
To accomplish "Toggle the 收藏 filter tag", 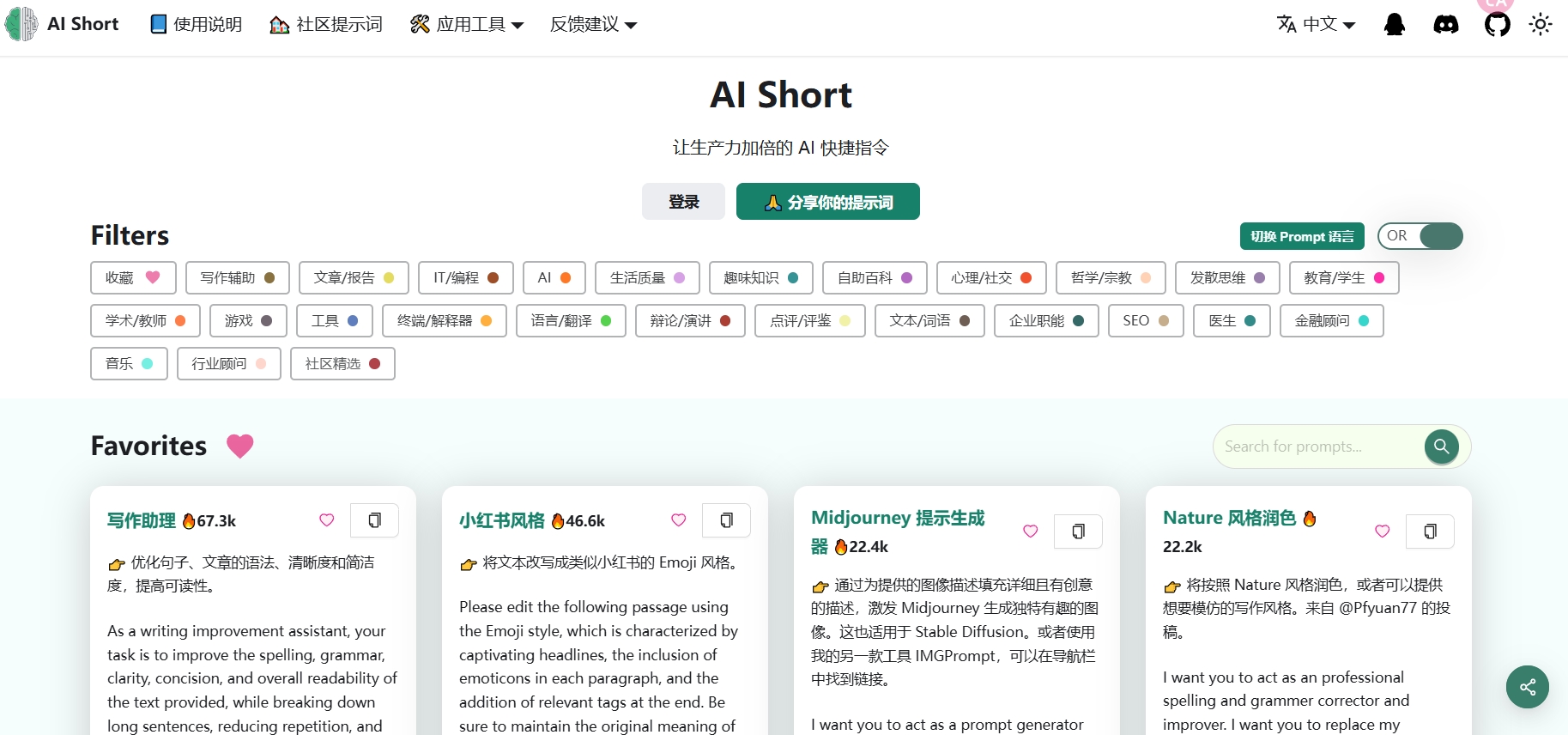I will pyautogui.click(x=133, y=278).
